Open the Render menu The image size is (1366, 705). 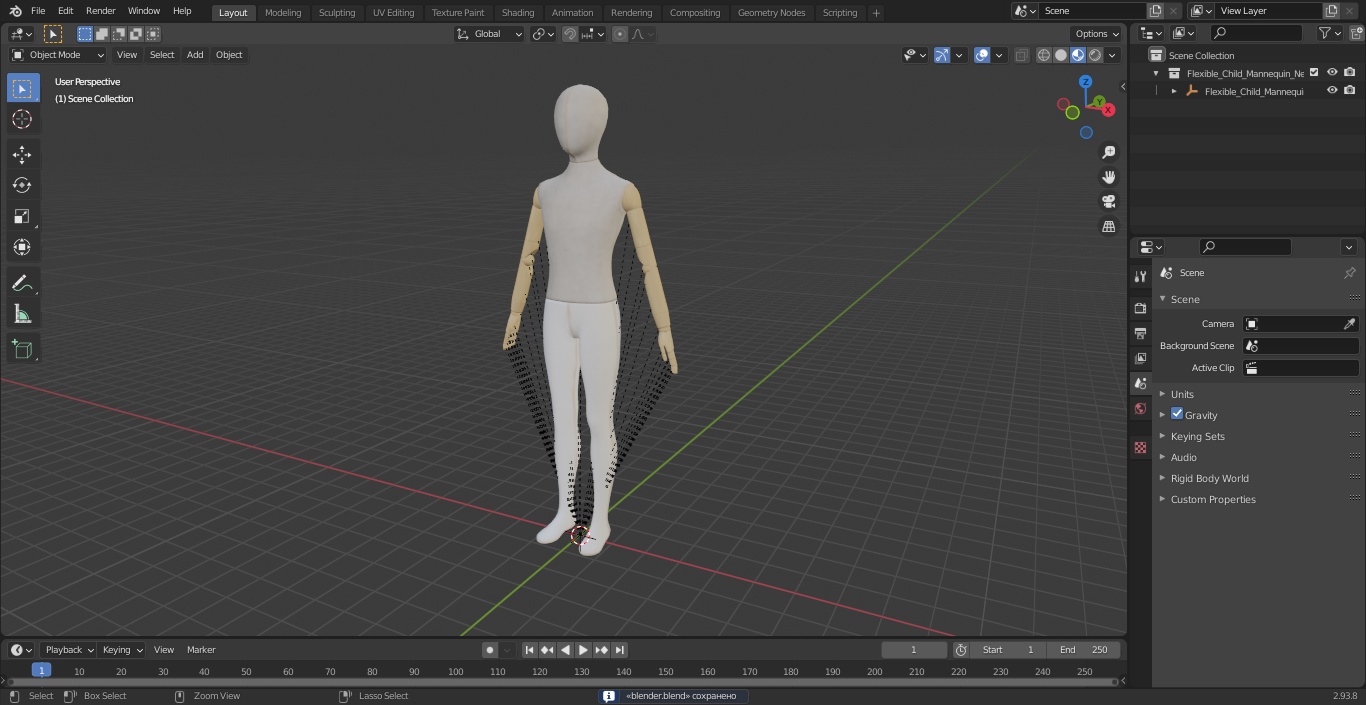click(x=100, y=11)
